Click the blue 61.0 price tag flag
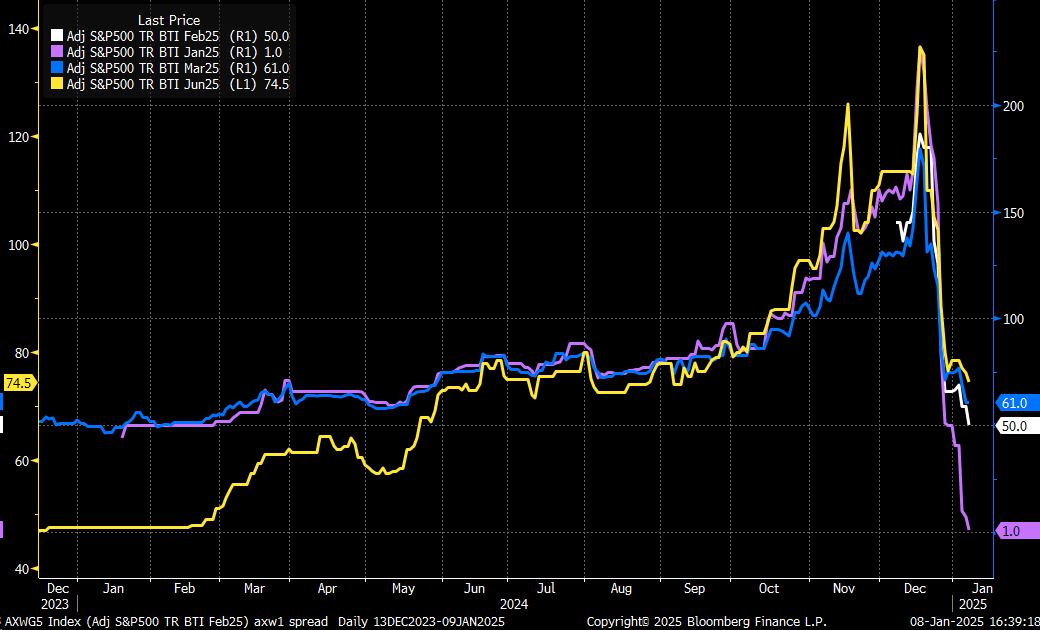This screenshot has width=1040, height=630. pos(1017,403)
